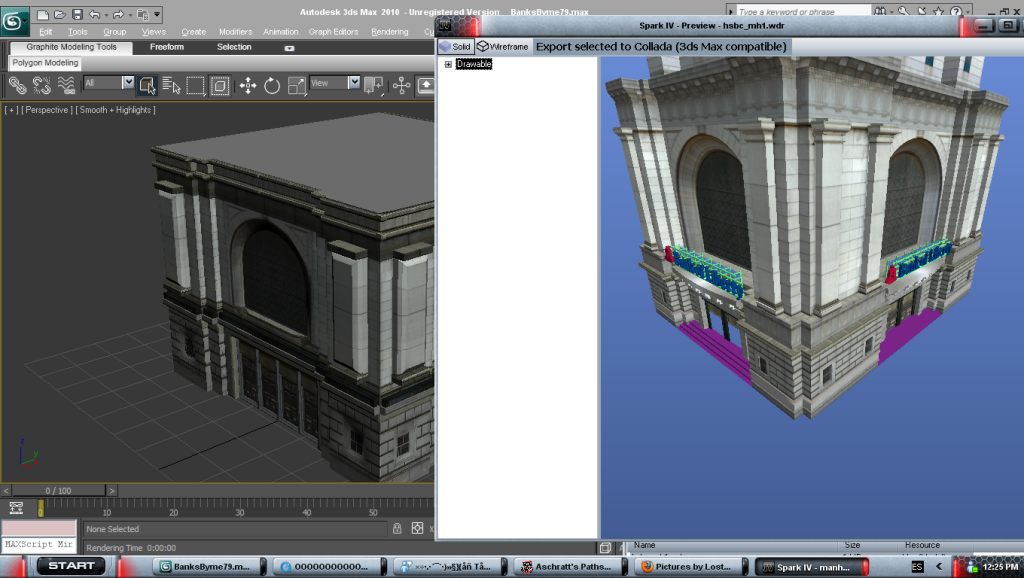The width and height of the screenshot is (1024, 578).
Task: Click the InfoCenter keyword search field
Action: point(803,12)
